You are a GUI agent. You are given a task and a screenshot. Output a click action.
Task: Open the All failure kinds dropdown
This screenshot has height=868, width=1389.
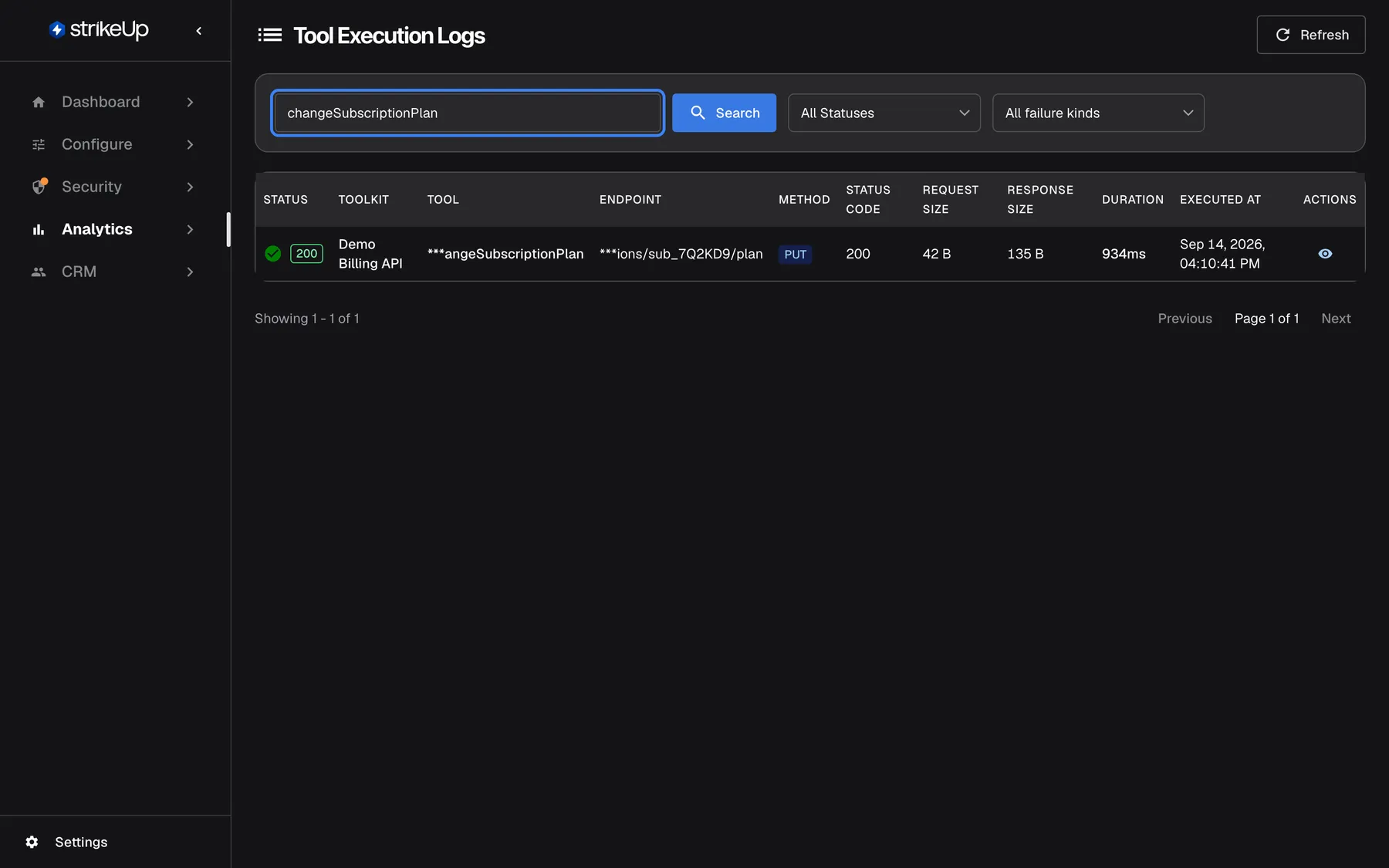pos(1098,113)
